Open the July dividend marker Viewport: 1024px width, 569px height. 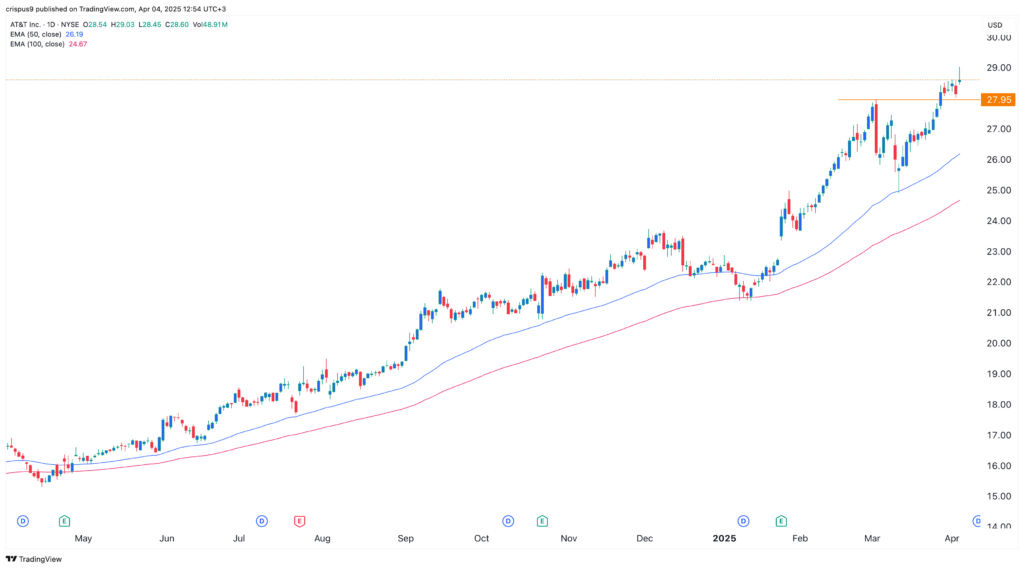click(x=261, y=521)
